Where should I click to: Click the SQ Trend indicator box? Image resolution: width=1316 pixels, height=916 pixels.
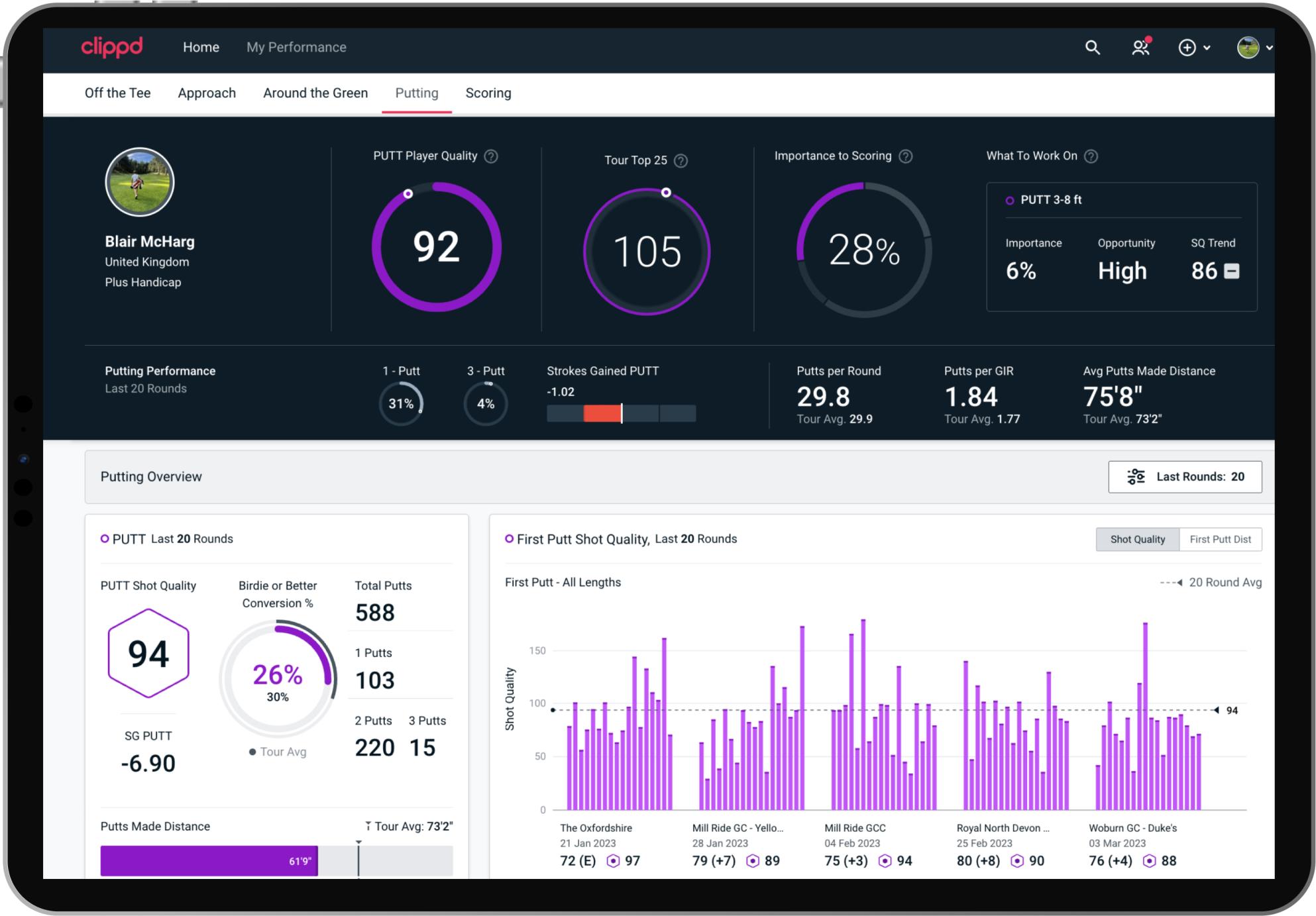(x=1231, y=271)
